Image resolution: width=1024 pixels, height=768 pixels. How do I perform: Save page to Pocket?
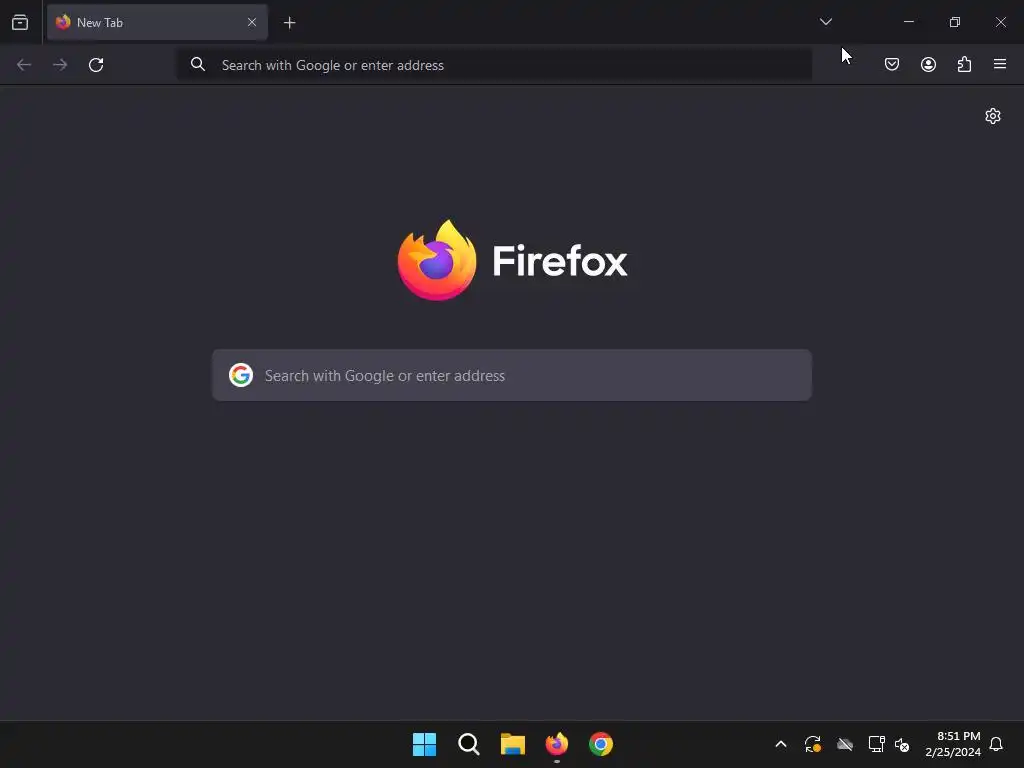tap(892, 64)
